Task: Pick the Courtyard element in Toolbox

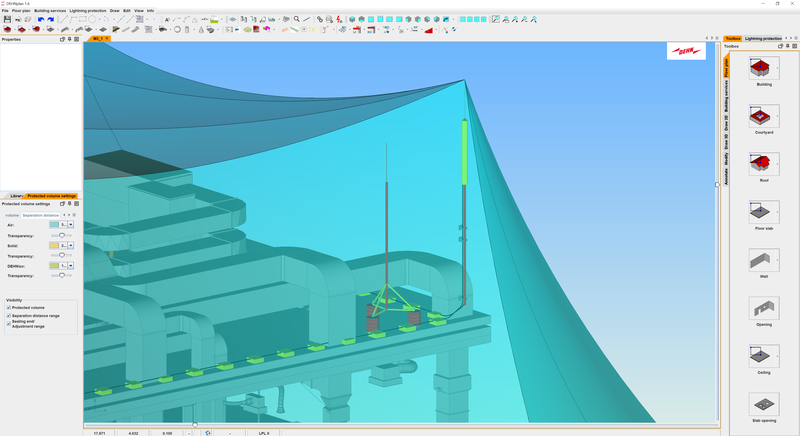Action: click(763, 116)
